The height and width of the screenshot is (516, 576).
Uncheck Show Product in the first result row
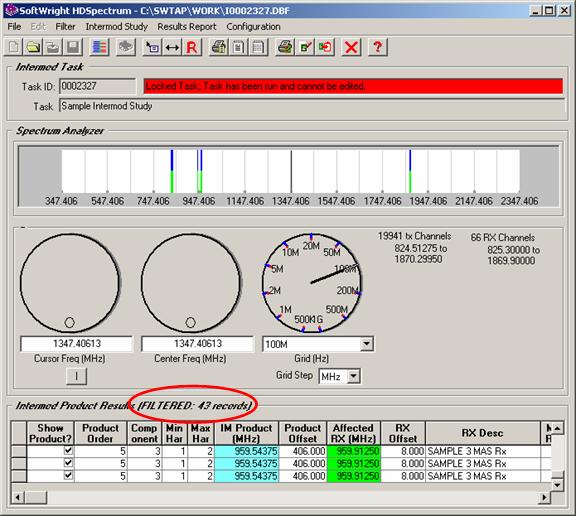click(x=68, y=450)
